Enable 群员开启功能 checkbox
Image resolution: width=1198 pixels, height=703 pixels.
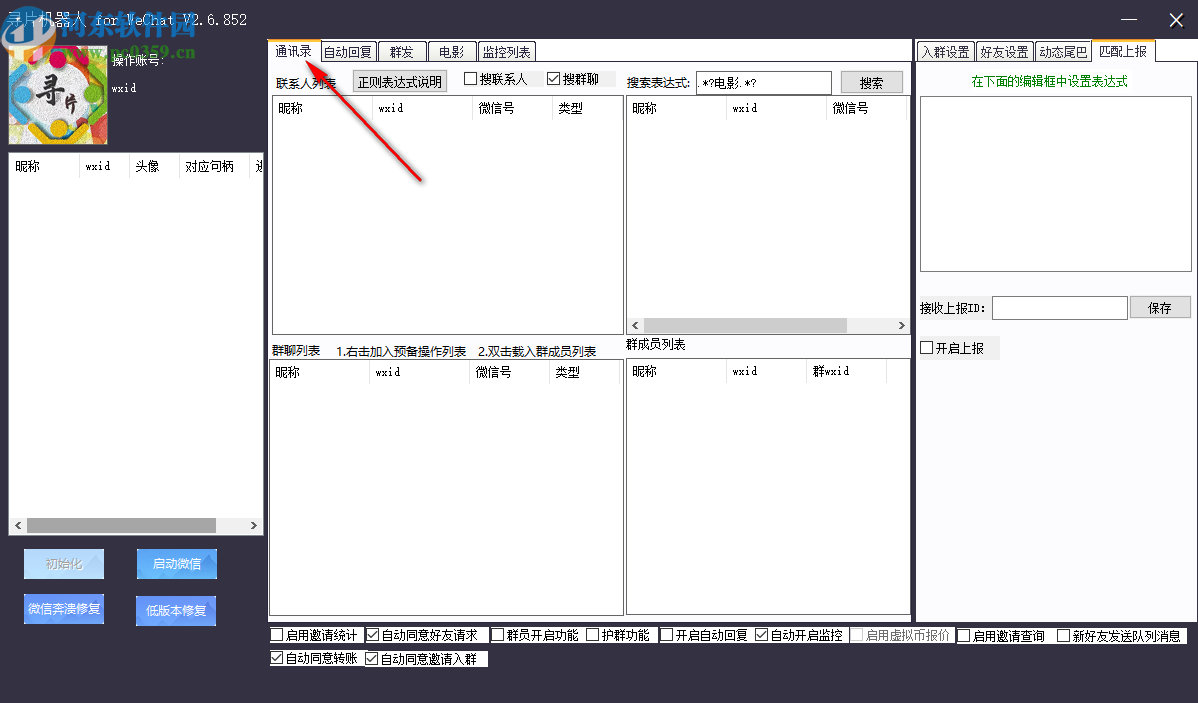coord(497,635)
